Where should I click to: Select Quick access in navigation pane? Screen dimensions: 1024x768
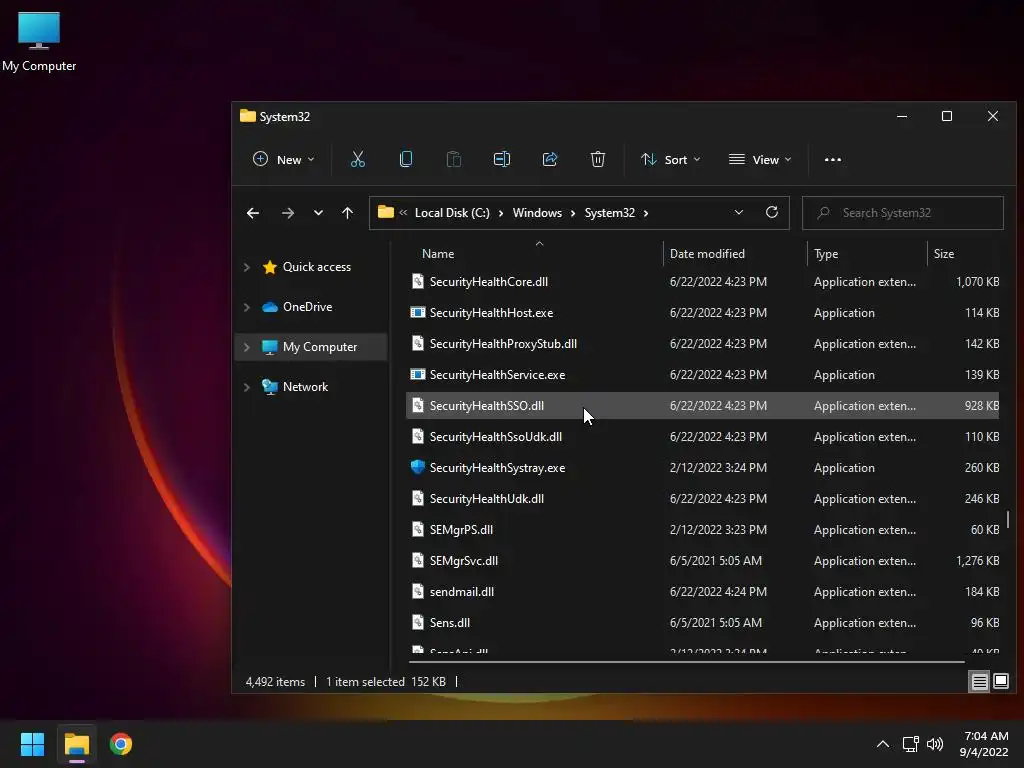pos(317,267)
